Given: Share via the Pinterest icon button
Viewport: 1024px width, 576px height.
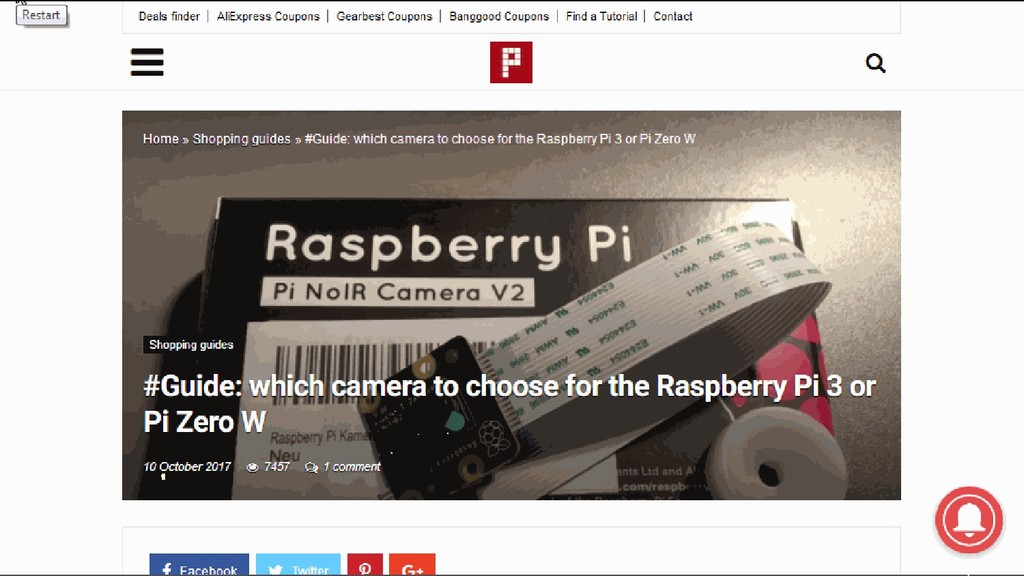Looking at the screenshot, I should coord(364,564).
